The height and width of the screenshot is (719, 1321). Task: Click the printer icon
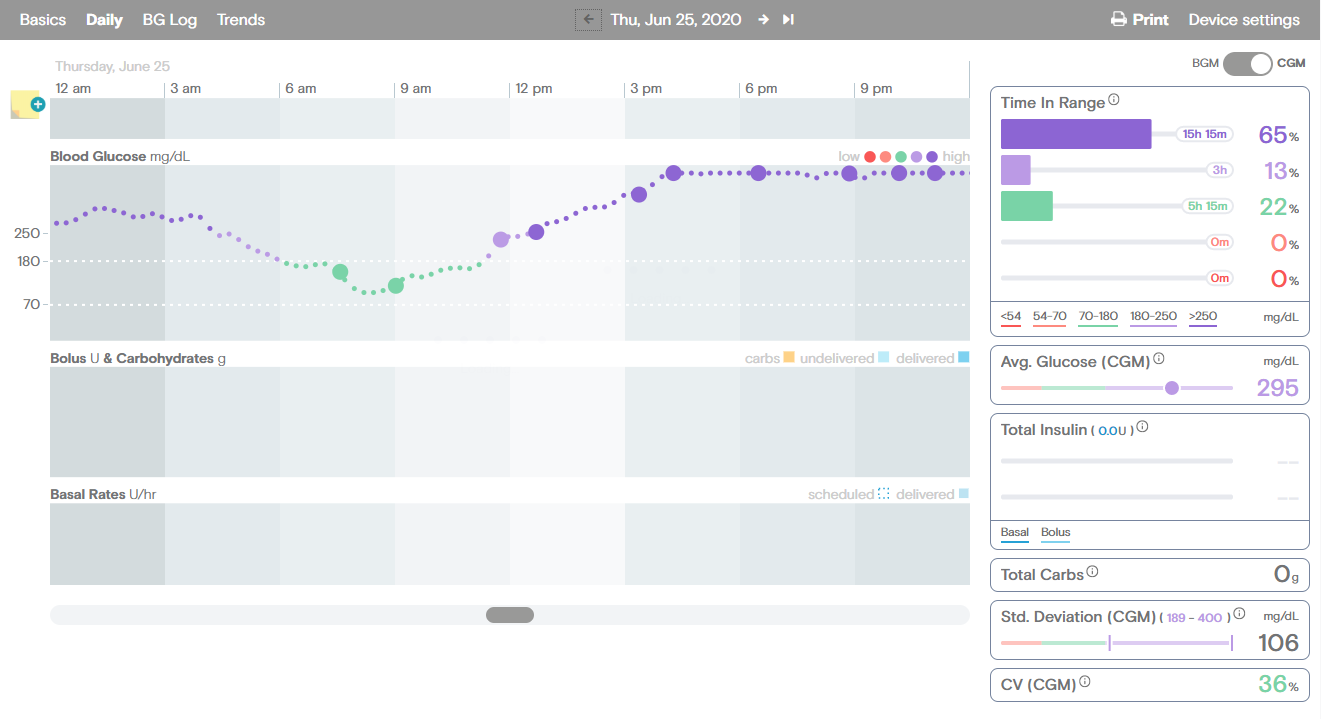pos(1119,20)
